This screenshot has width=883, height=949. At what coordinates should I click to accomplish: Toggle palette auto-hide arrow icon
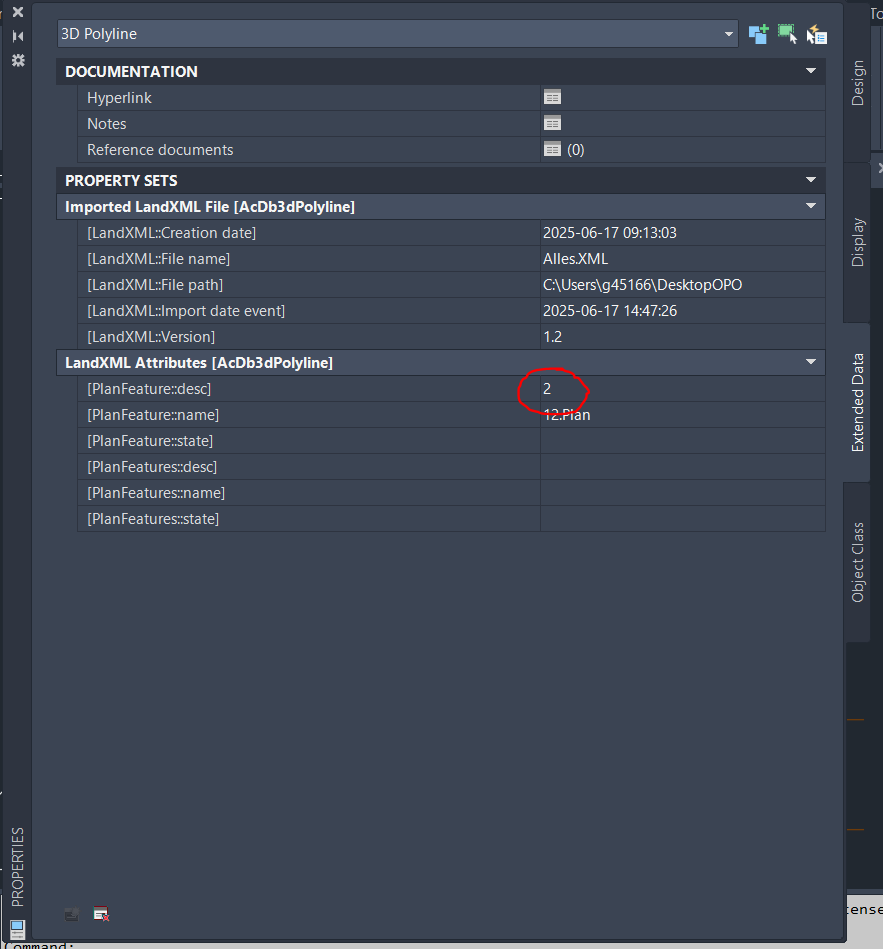[x=18, y=36]
